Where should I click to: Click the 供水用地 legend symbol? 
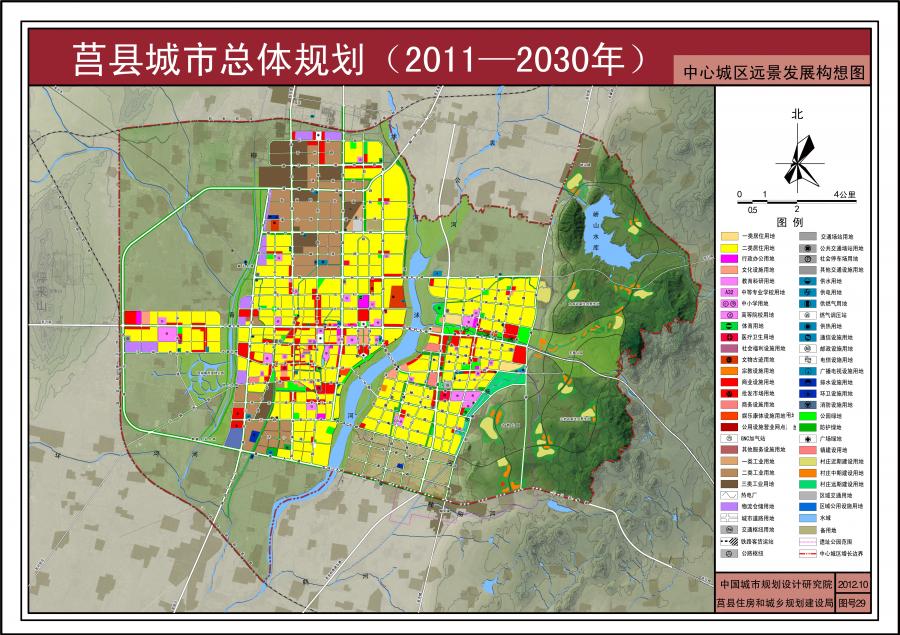(808, 281)
